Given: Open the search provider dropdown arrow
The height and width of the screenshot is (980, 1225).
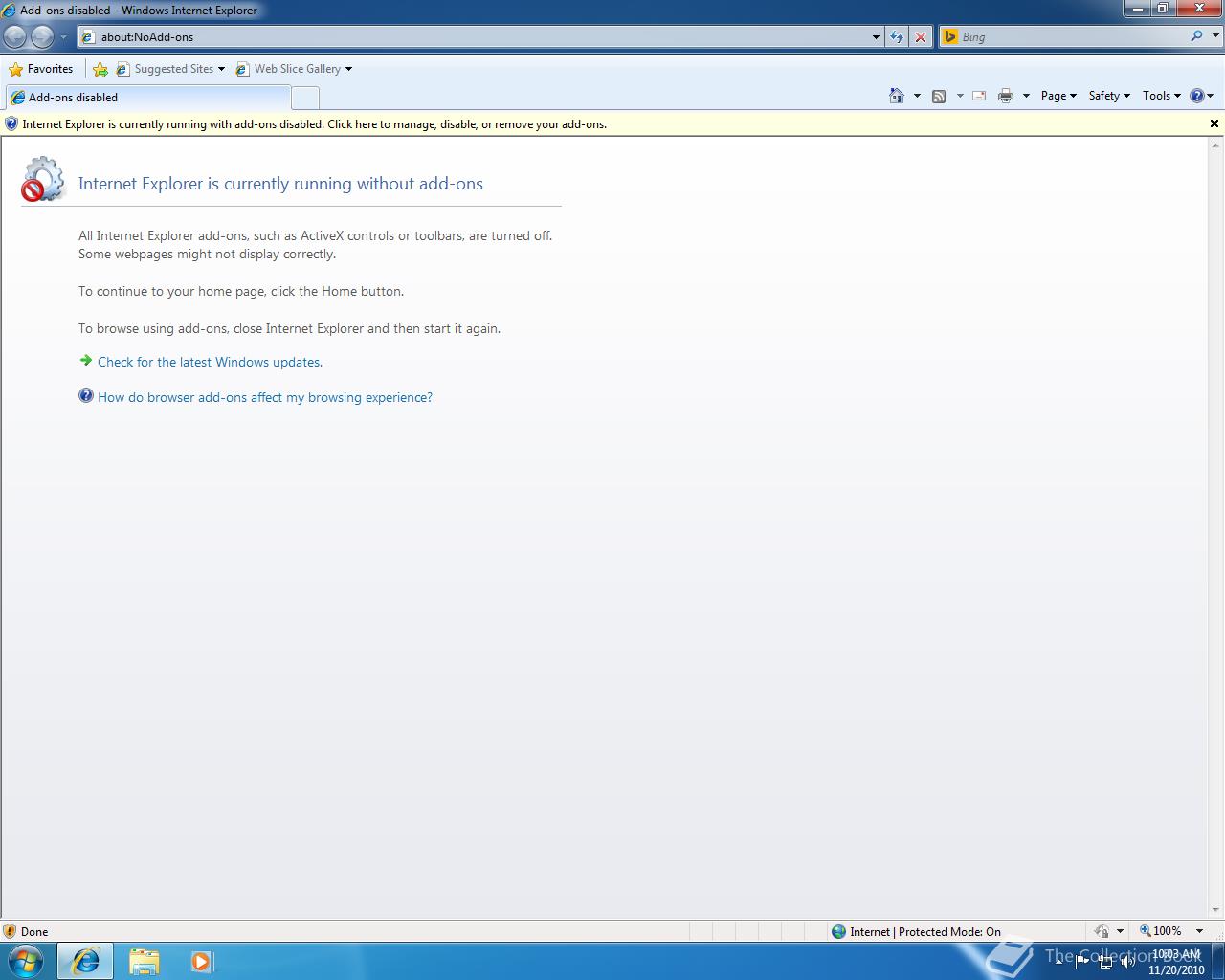Looking at the screenshot, I should pos(1214,36).
